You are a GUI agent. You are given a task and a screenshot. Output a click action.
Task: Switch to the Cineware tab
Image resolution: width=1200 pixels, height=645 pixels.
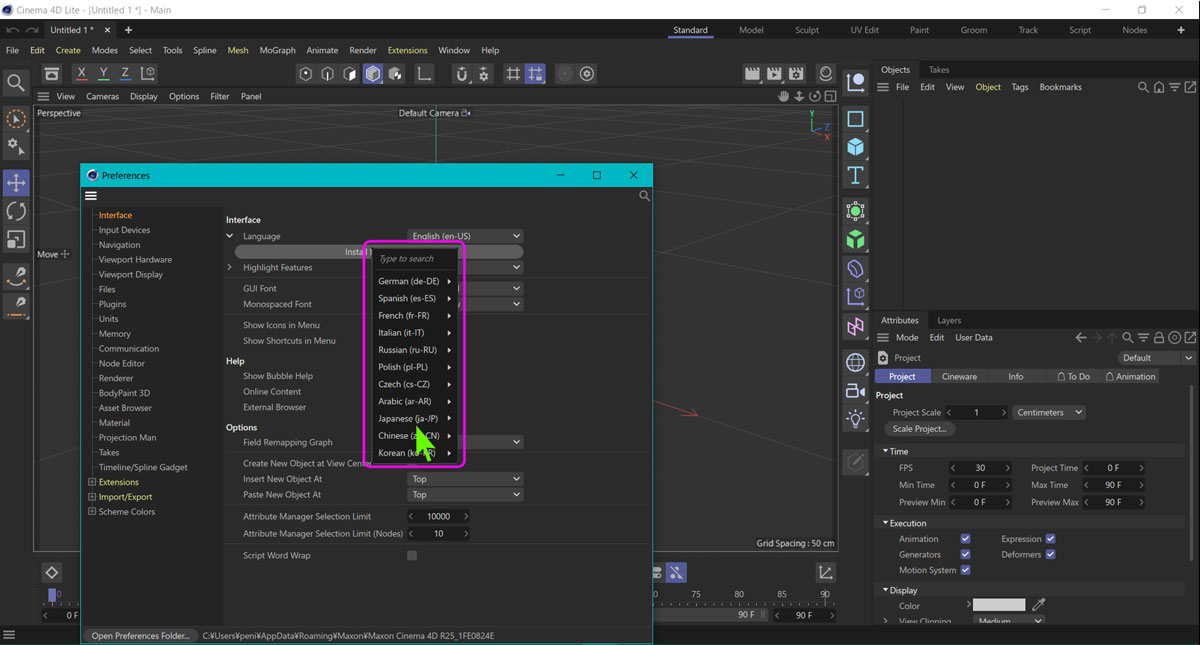959,376
